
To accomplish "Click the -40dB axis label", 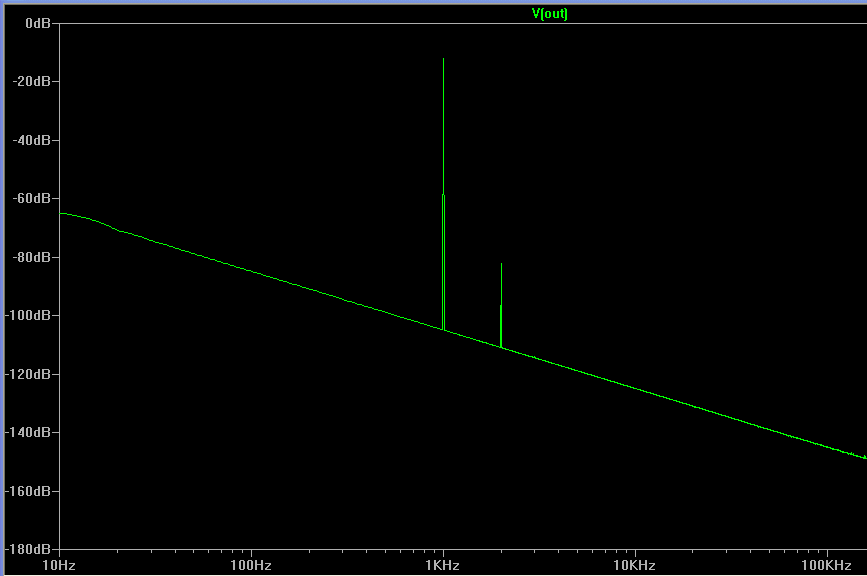I will tap(32, 140).
